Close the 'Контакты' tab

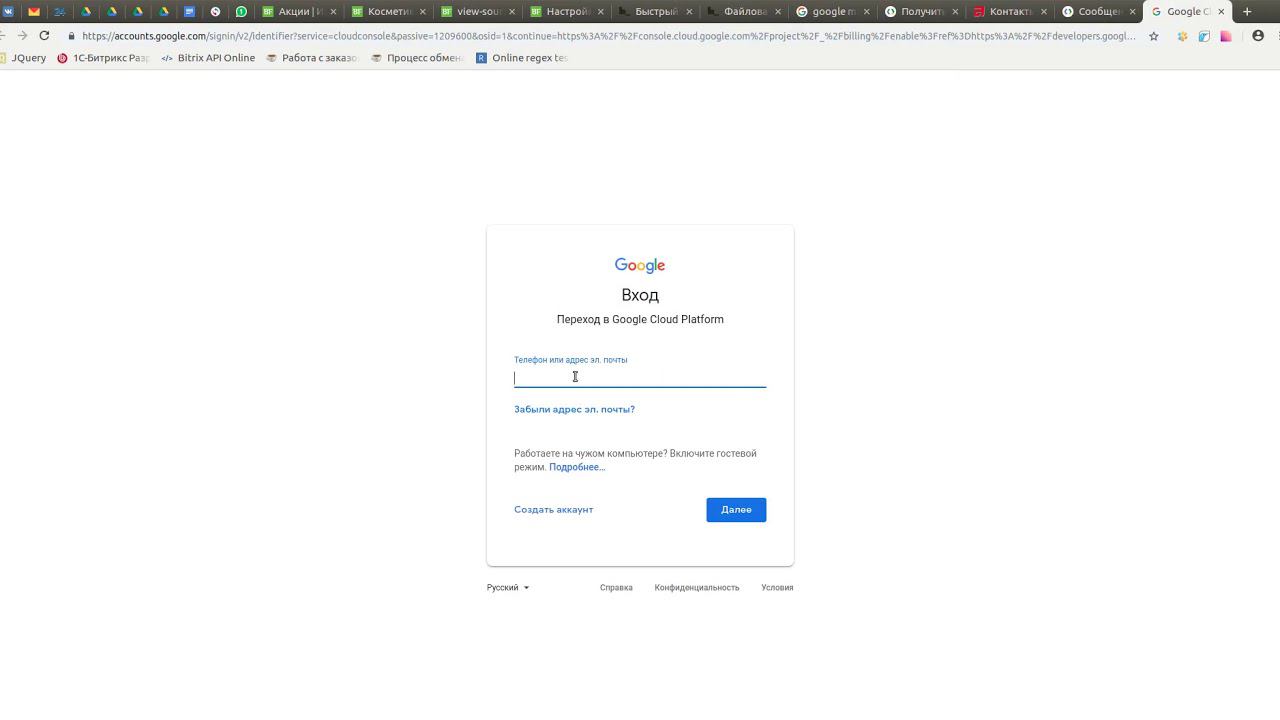[x=1043, y=12]
